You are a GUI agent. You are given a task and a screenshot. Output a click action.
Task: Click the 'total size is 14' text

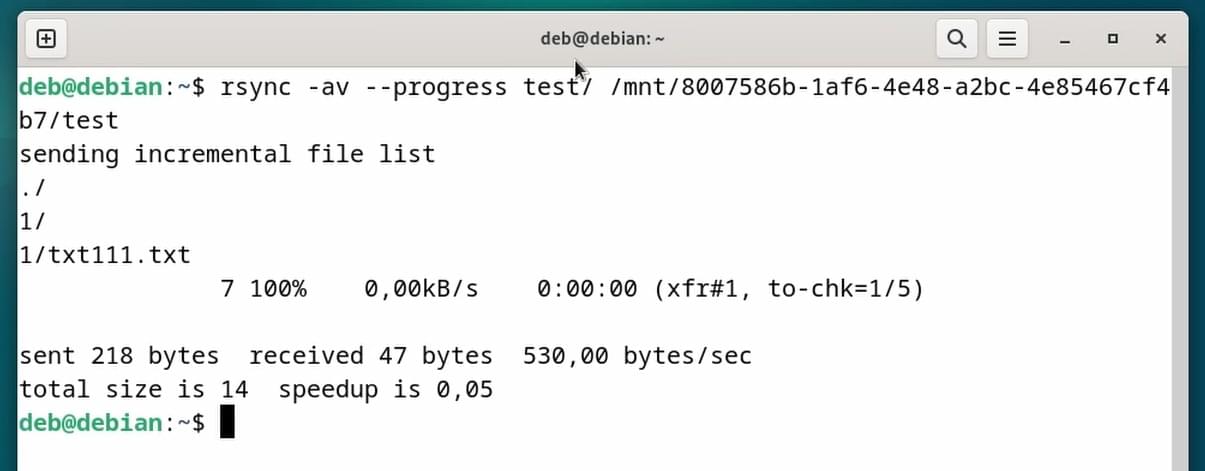(134, 389)
